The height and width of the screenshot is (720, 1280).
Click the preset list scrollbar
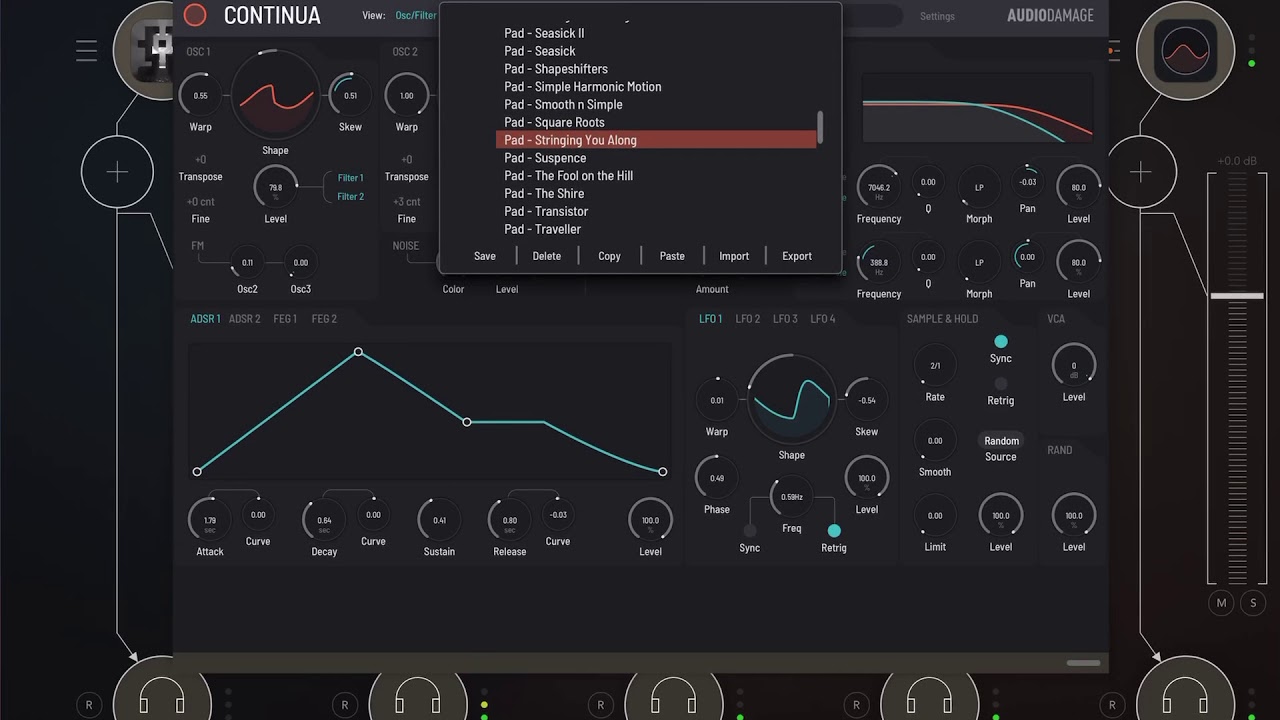point(821,127)
